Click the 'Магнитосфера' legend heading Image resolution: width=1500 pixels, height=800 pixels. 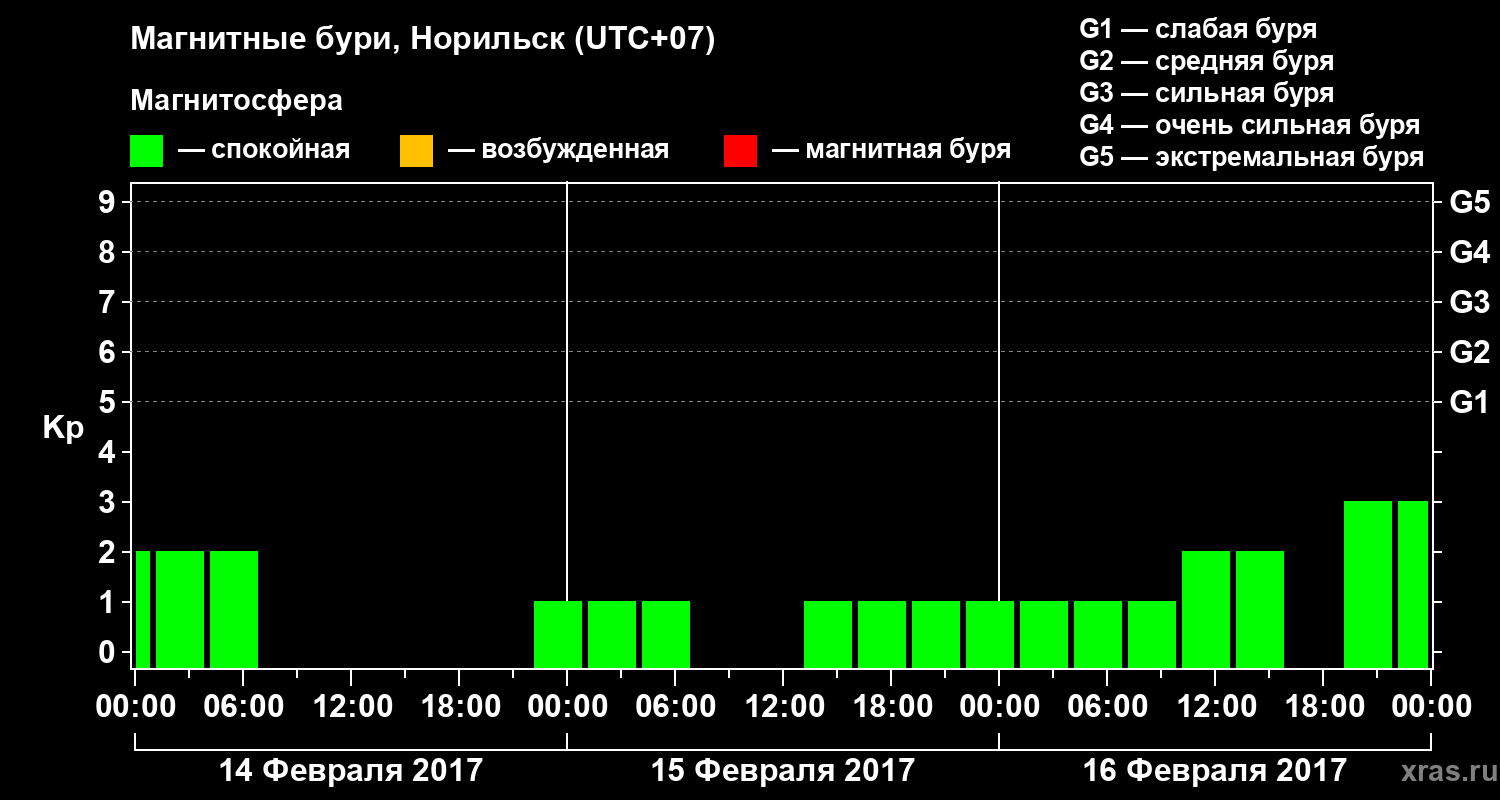coord(236,101)
